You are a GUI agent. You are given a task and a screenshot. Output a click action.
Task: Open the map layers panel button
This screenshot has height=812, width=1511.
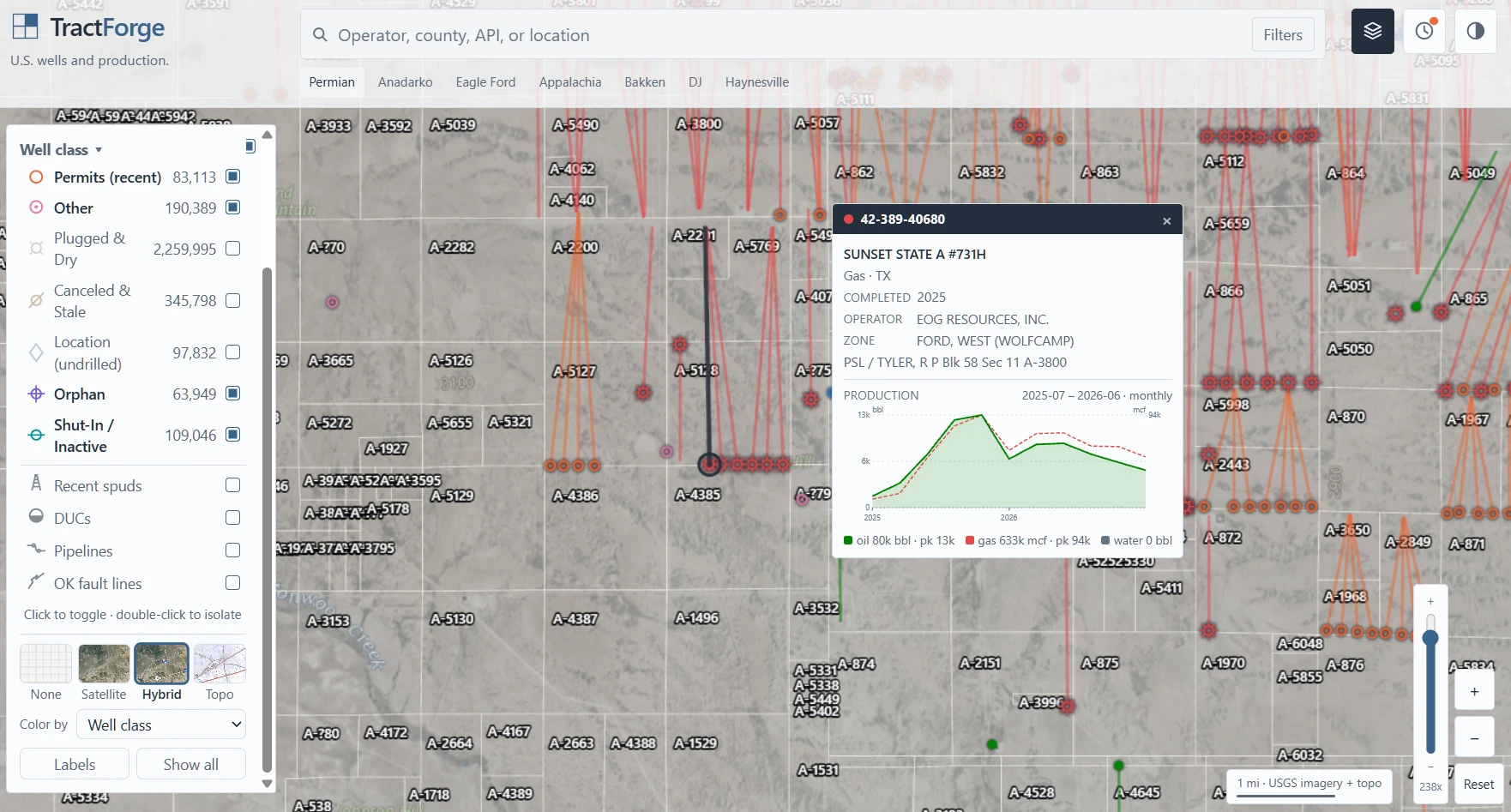(1373, 32)
